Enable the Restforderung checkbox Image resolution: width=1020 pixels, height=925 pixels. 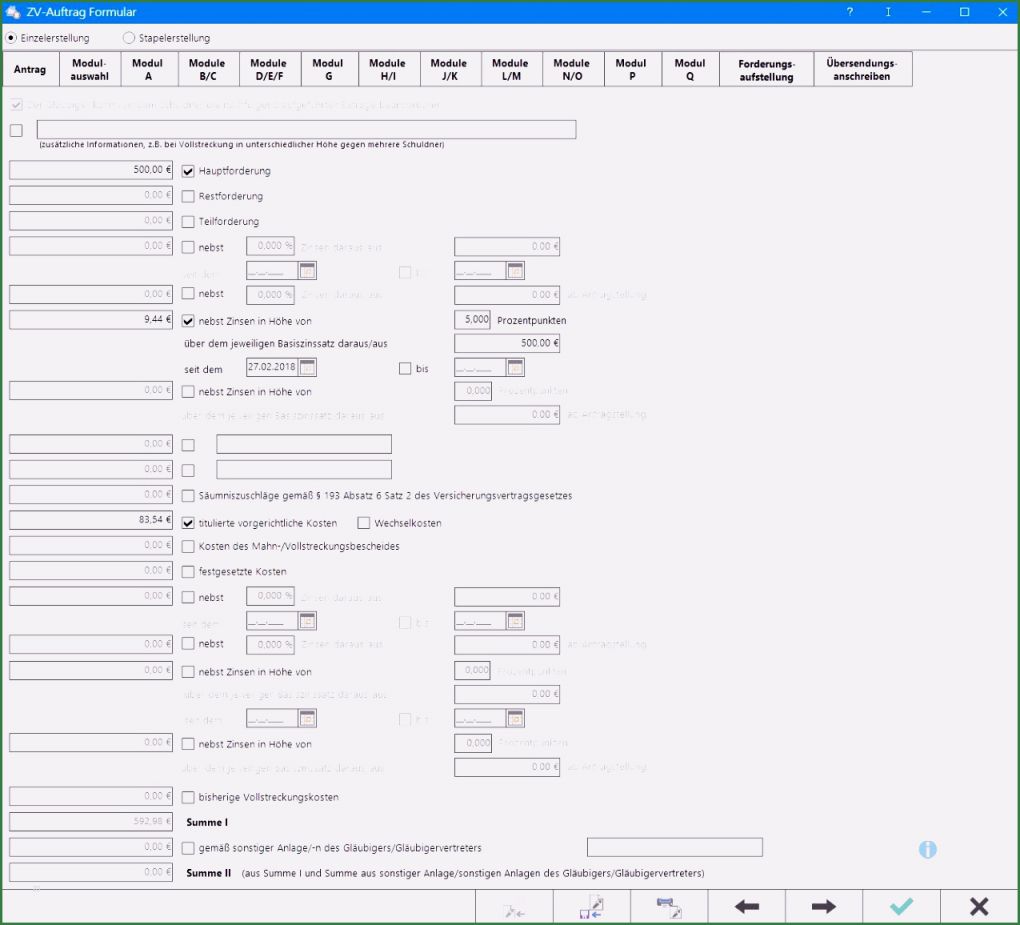188,196
